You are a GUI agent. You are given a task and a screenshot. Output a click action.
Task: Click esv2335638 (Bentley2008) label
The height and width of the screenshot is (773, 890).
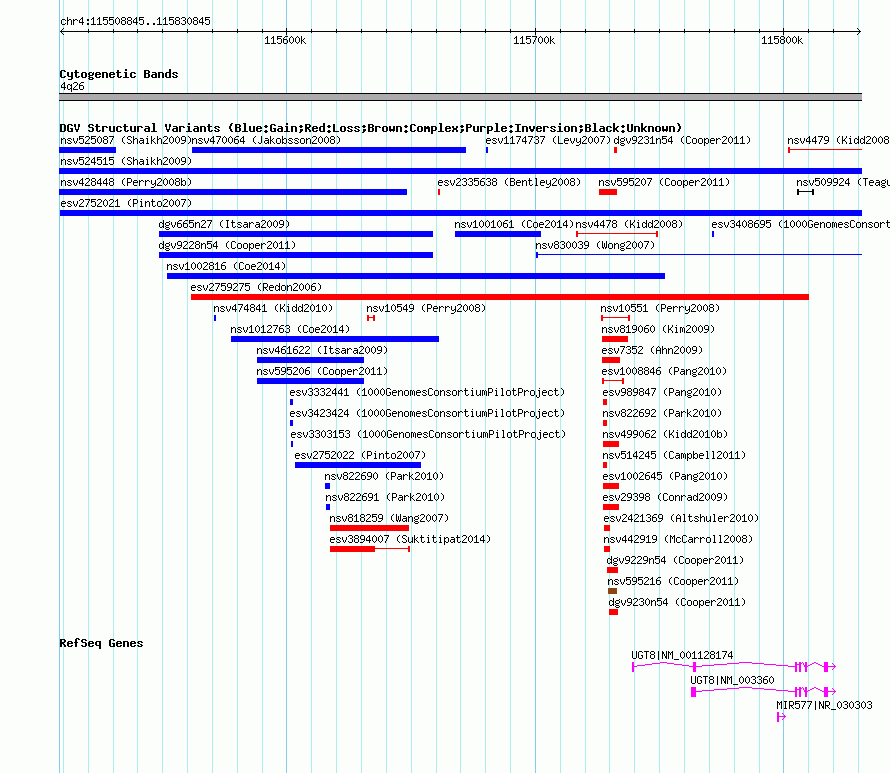click(509, 182)
